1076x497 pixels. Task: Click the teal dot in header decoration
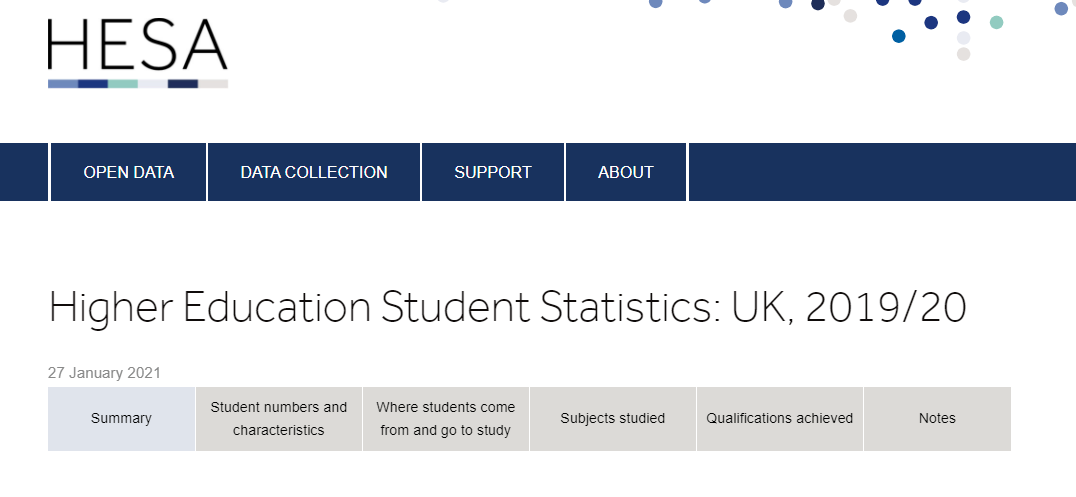click(996, 22)
